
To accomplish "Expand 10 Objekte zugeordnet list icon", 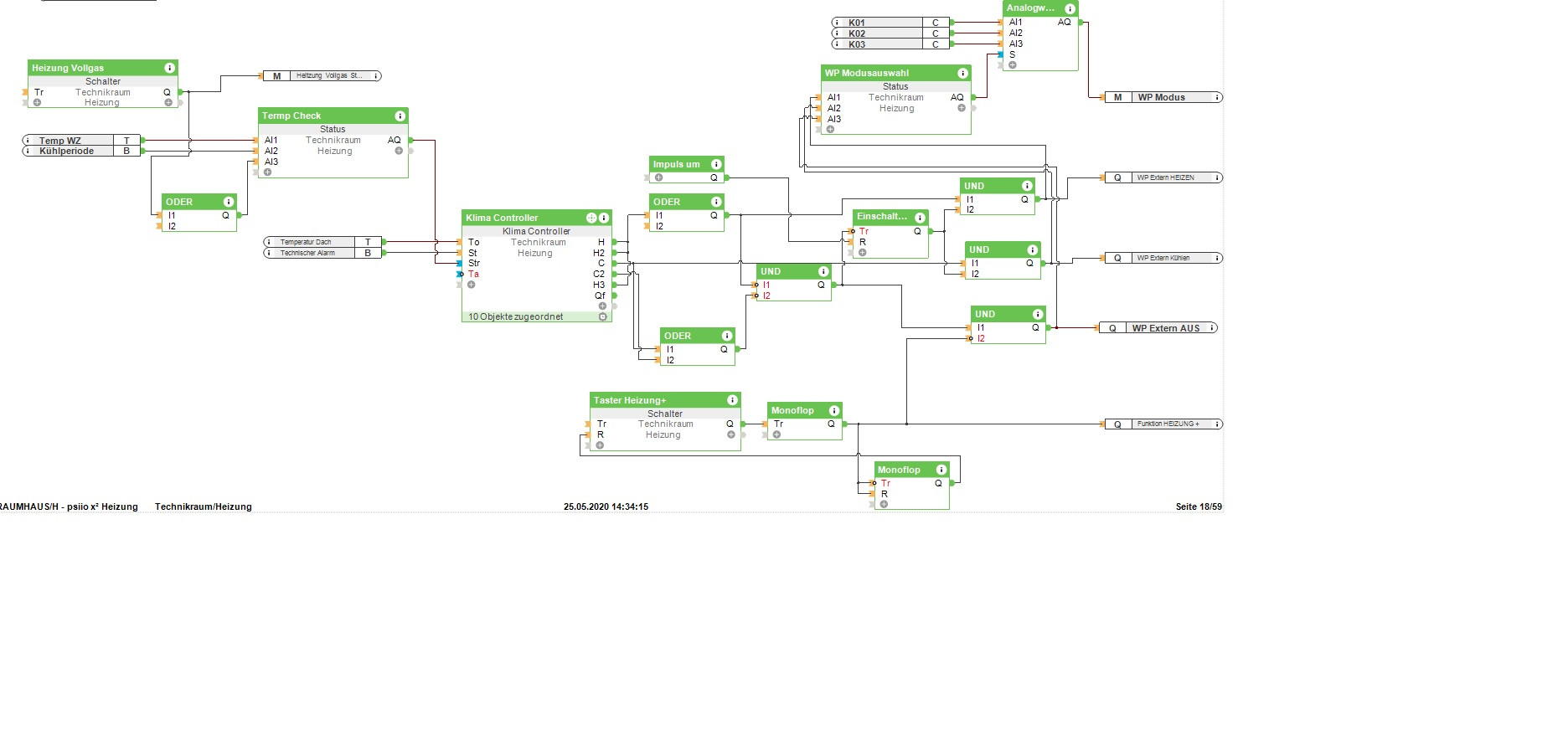I will click(x=602, y=316).
